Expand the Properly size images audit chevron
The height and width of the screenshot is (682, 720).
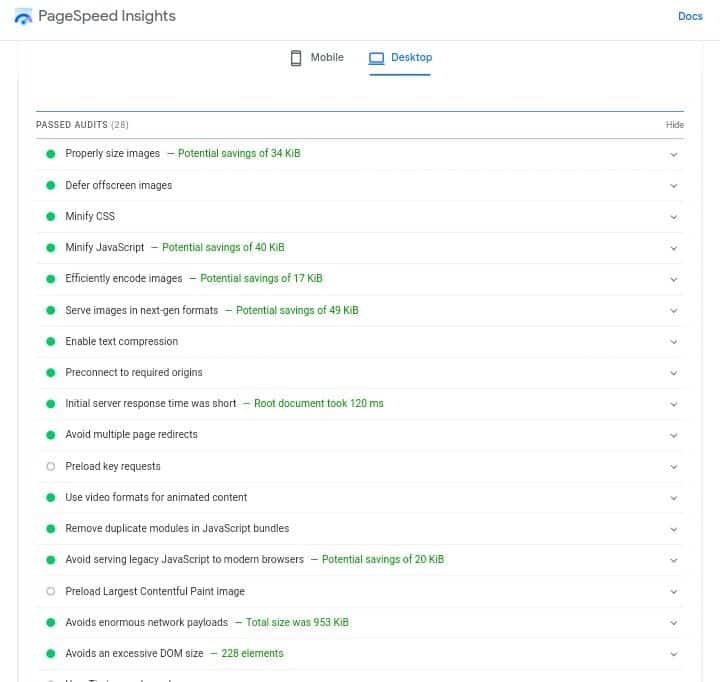pos(673,155)
